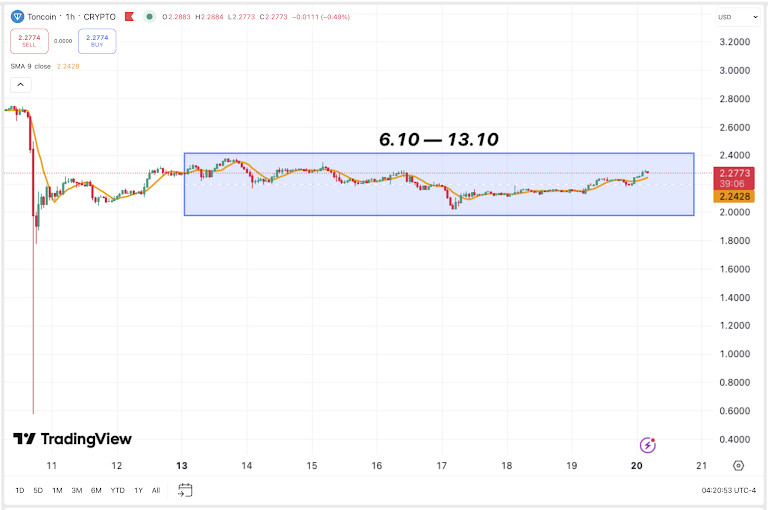Viewport: 768px width, 510px height.
Task: Click the red flag icon beside CRYPTO
Action: tap(129, 17)
